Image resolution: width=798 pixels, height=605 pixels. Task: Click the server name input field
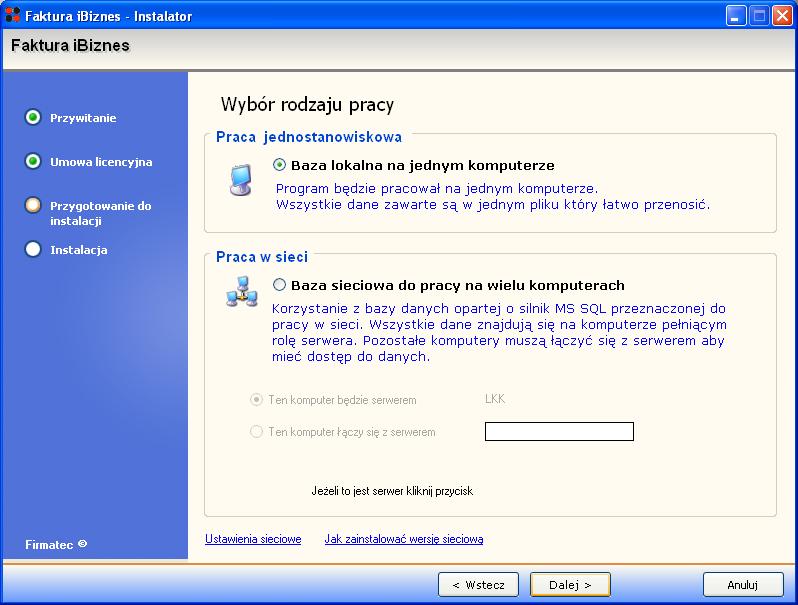(559, 431)
